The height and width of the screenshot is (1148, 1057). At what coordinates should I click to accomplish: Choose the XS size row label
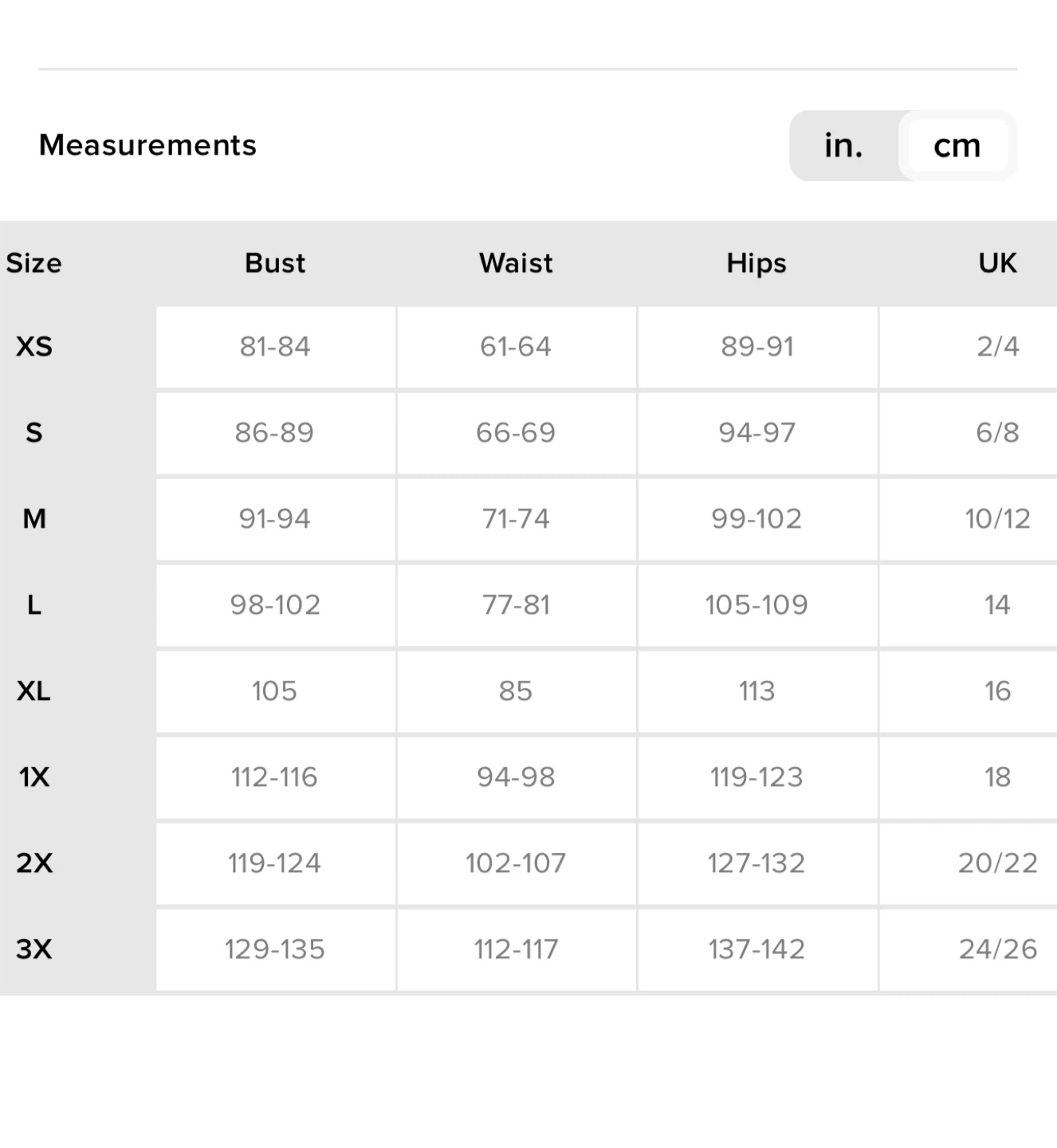click(x=34, y=347)
